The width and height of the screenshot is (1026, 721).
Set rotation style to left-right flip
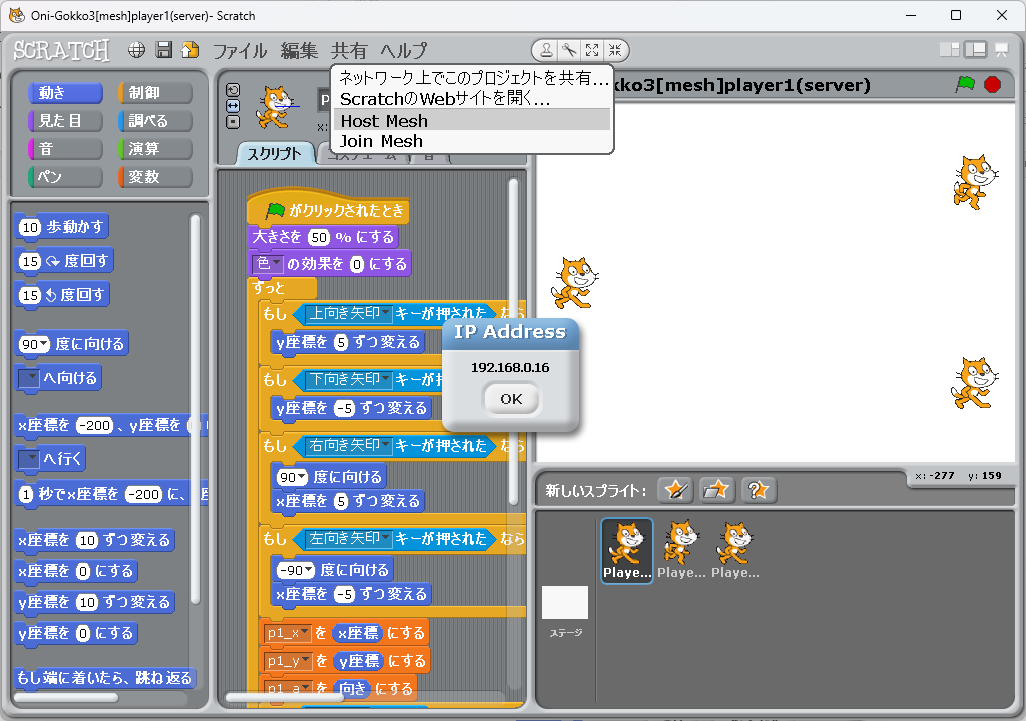pyautogui.click(x=233, y=105)
